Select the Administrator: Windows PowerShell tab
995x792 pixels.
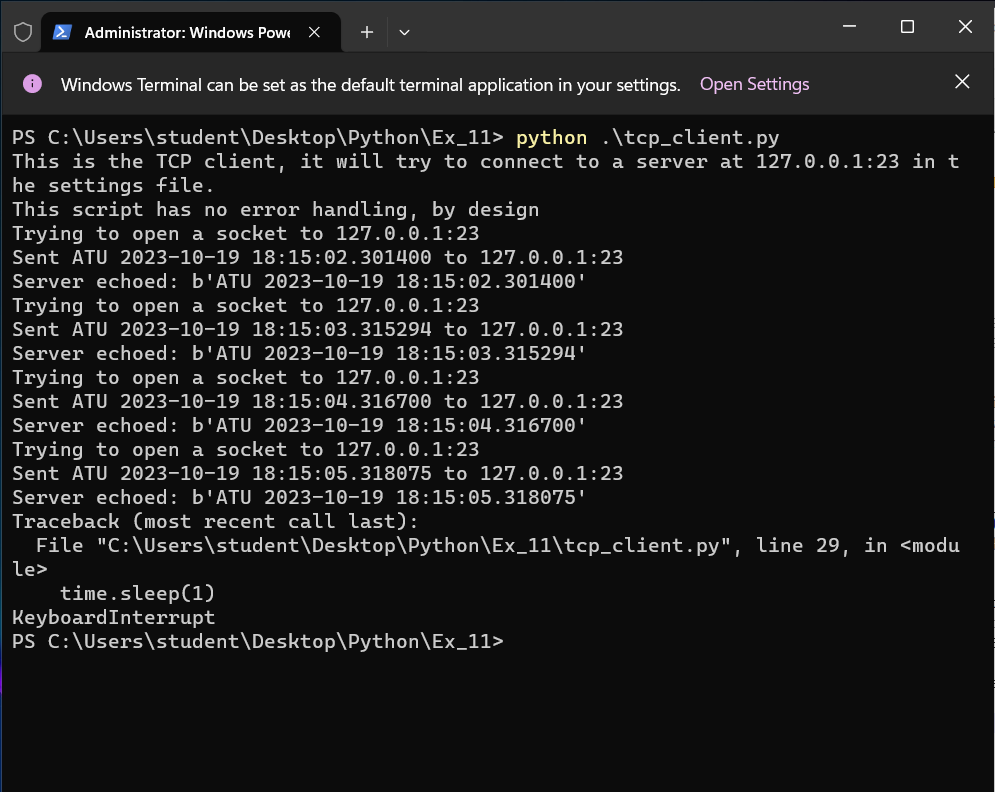point(186,32)
